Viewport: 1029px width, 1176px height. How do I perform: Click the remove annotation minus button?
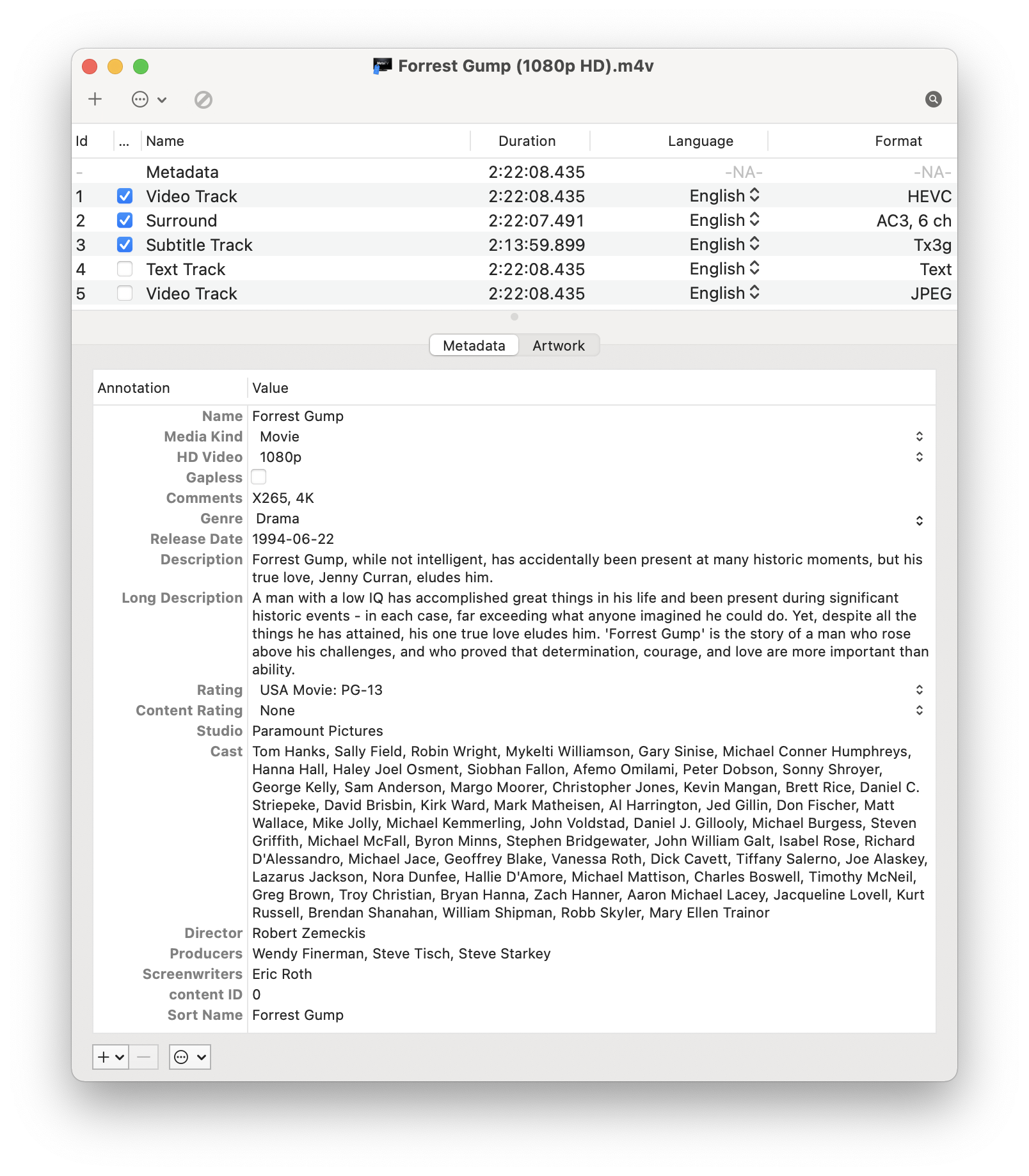coord(144,1057)
